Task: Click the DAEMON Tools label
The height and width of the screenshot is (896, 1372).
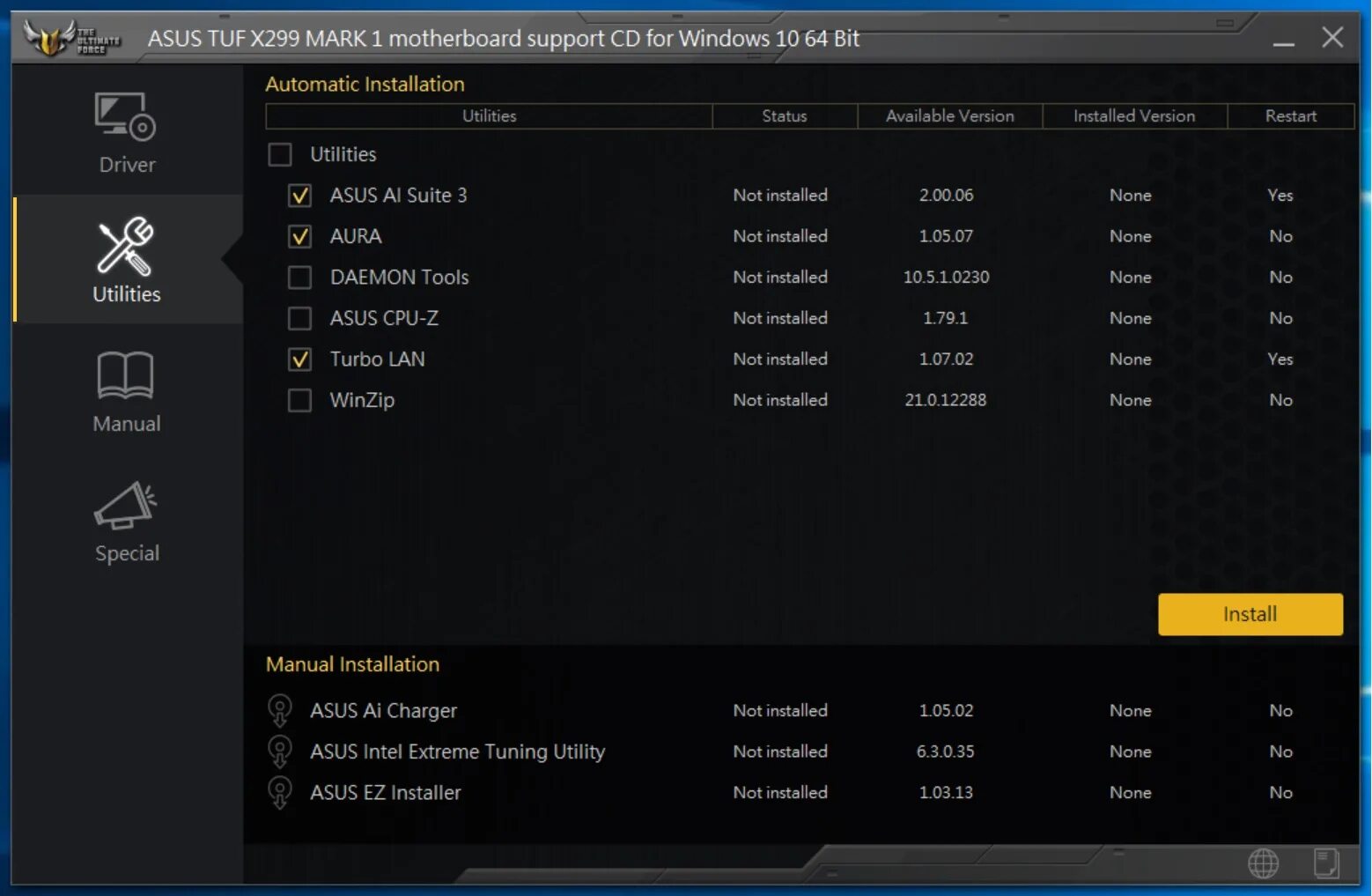Action: [x=400, y=278]
